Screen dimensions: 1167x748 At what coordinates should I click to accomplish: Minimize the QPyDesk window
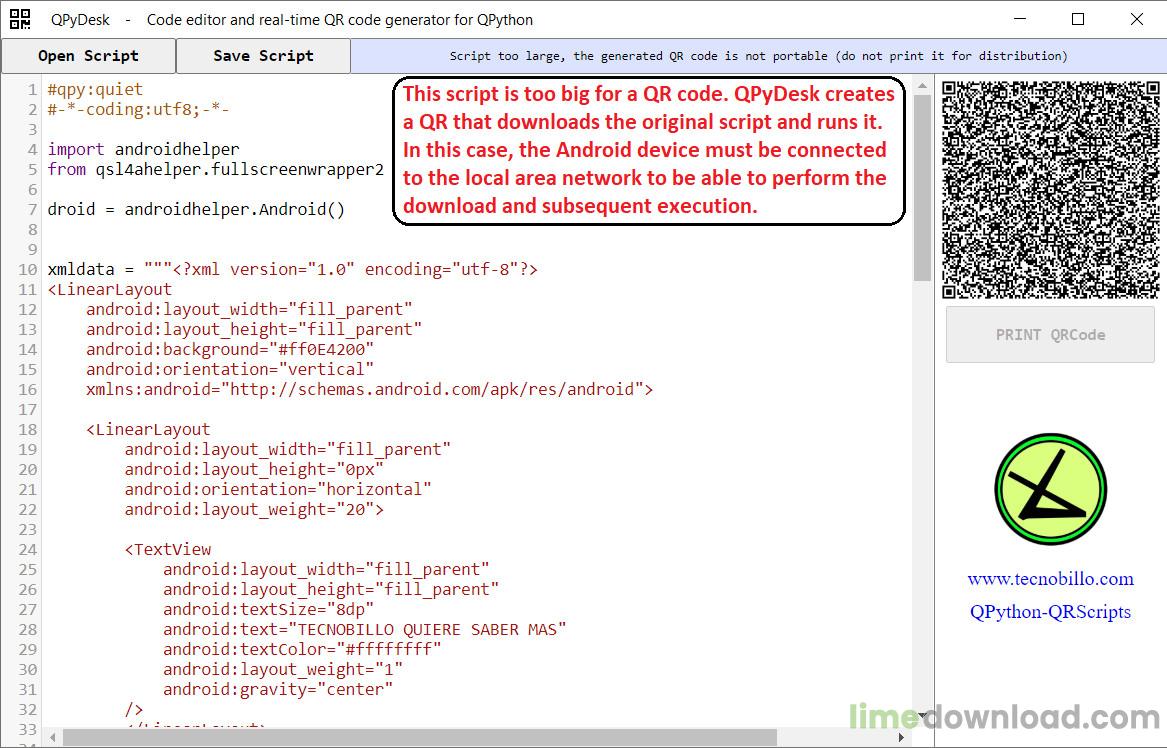1020,19
